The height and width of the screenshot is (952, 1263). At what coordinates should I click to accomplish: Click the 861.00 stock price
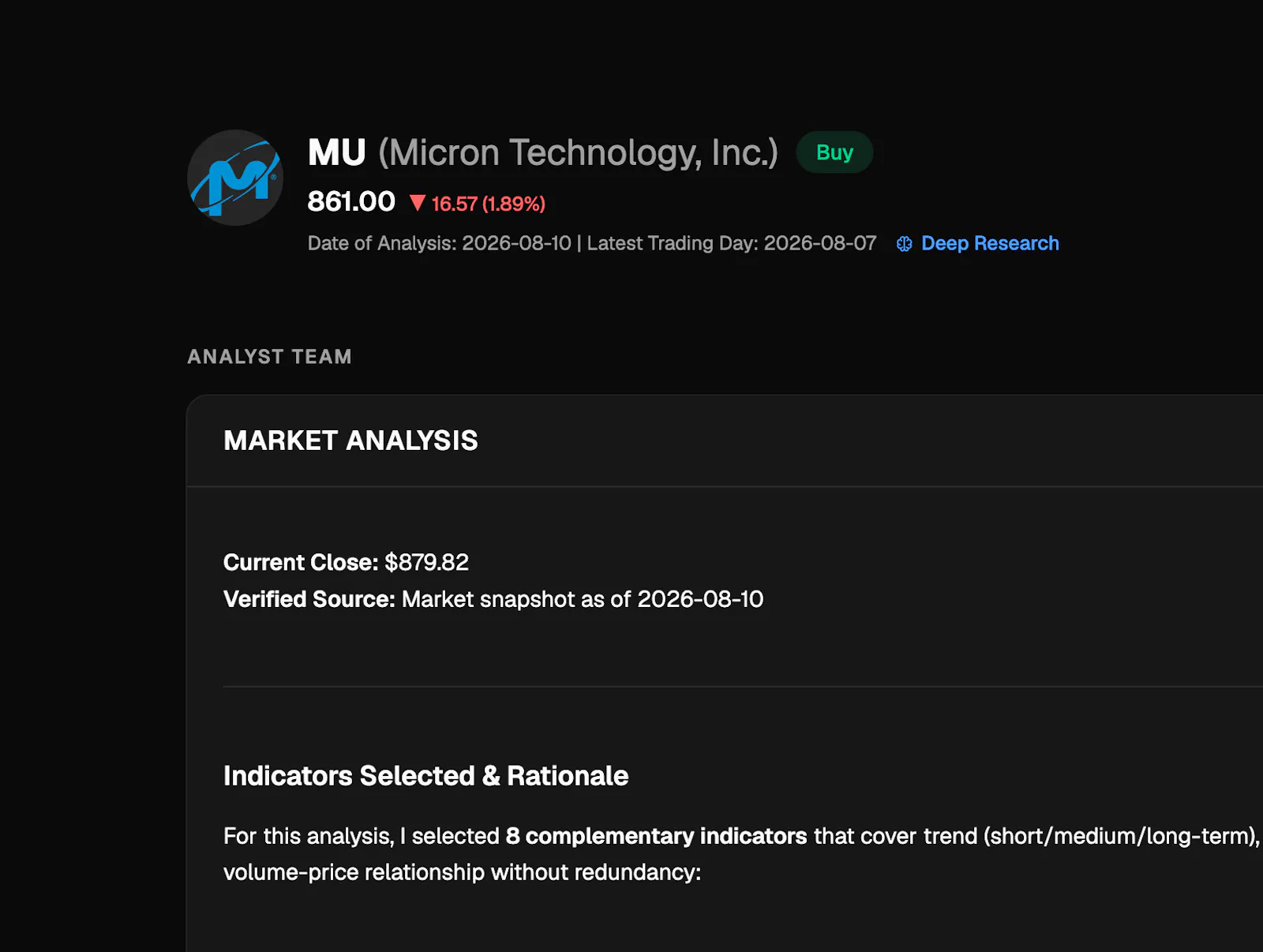pyautogui.click(x=351, y=202)
